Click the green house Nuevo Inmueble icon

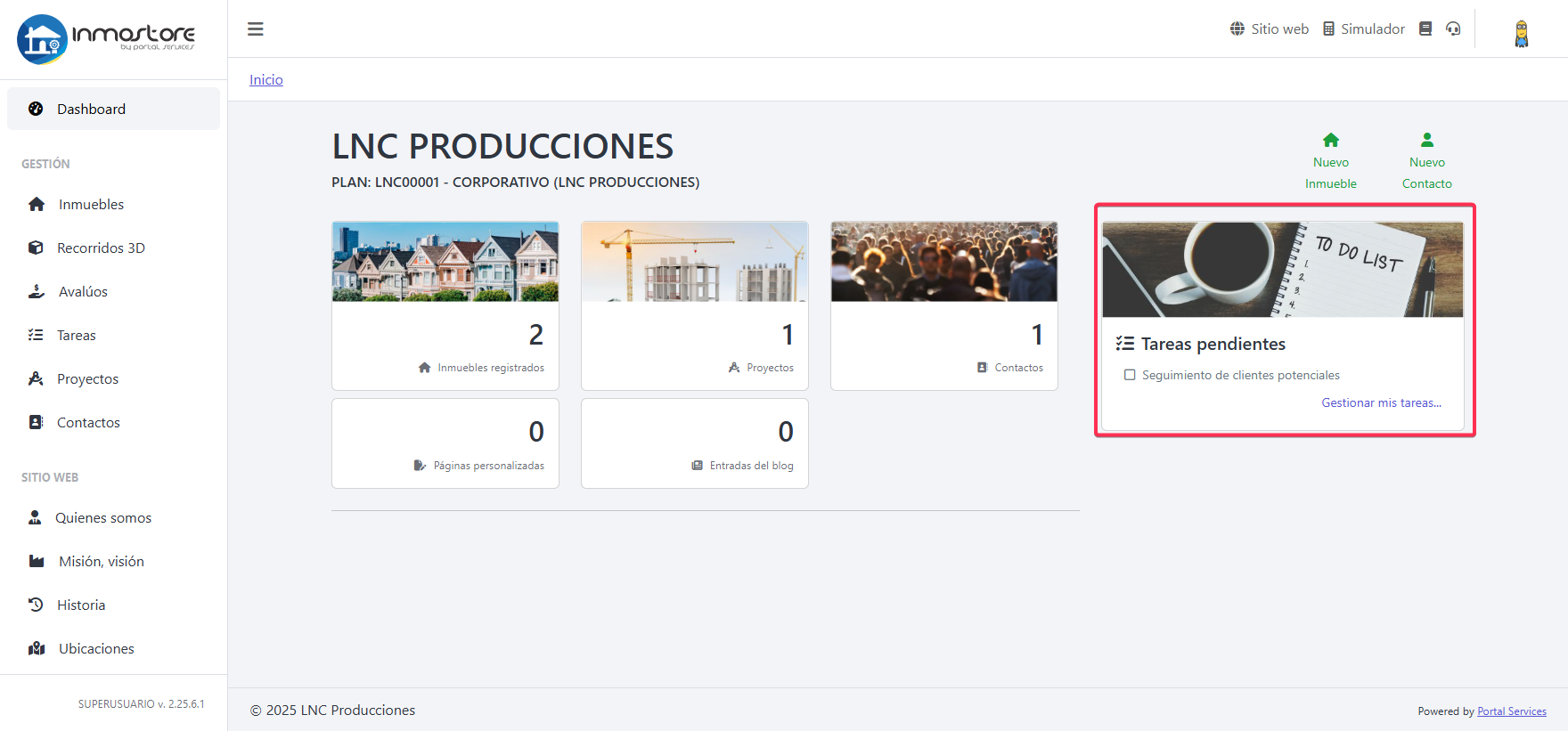pyautogui.click(x=1331, y=140)
